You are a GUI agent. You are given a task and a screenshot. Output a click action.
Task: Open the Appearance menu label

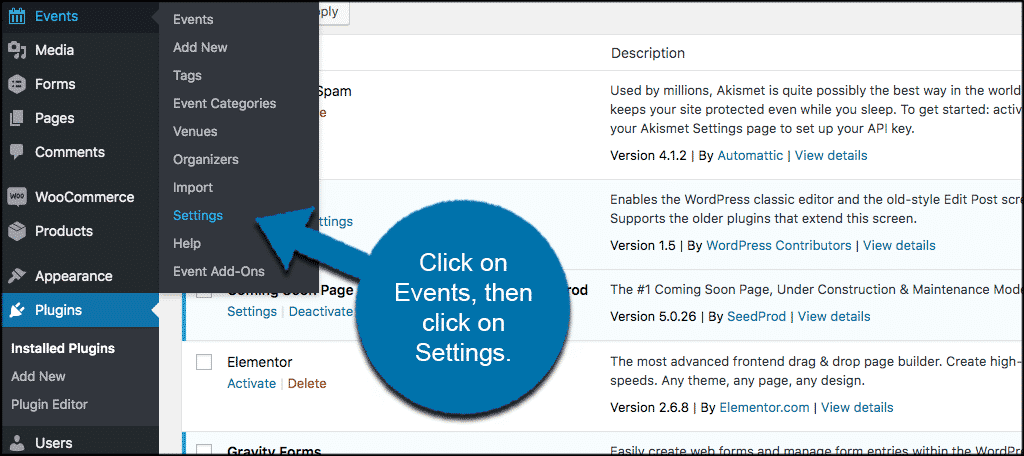[x=74, y=276]
